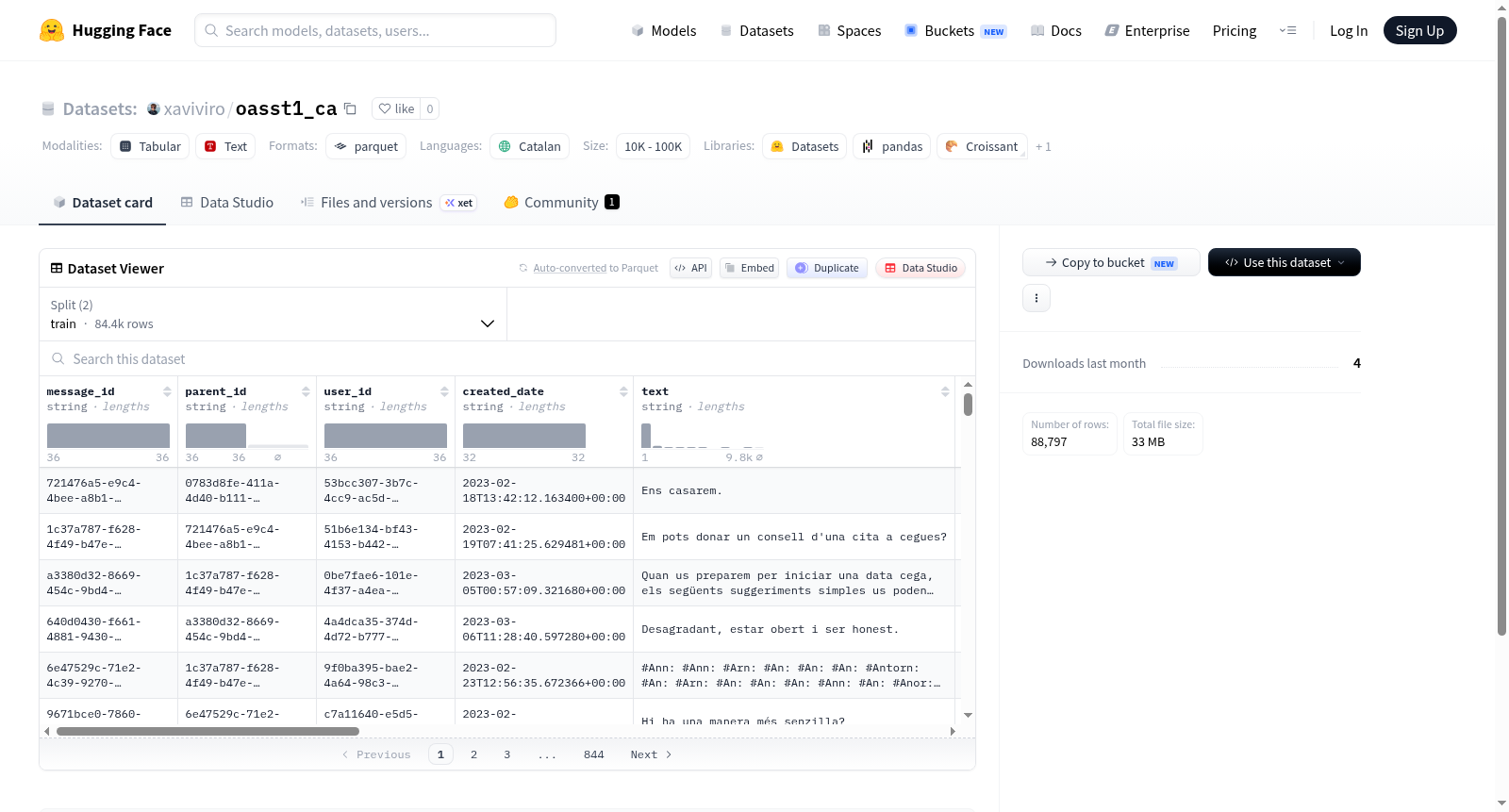This screenshot has height=812, width=1509.
Task: Select the parquet format tag
Action: 366,146
